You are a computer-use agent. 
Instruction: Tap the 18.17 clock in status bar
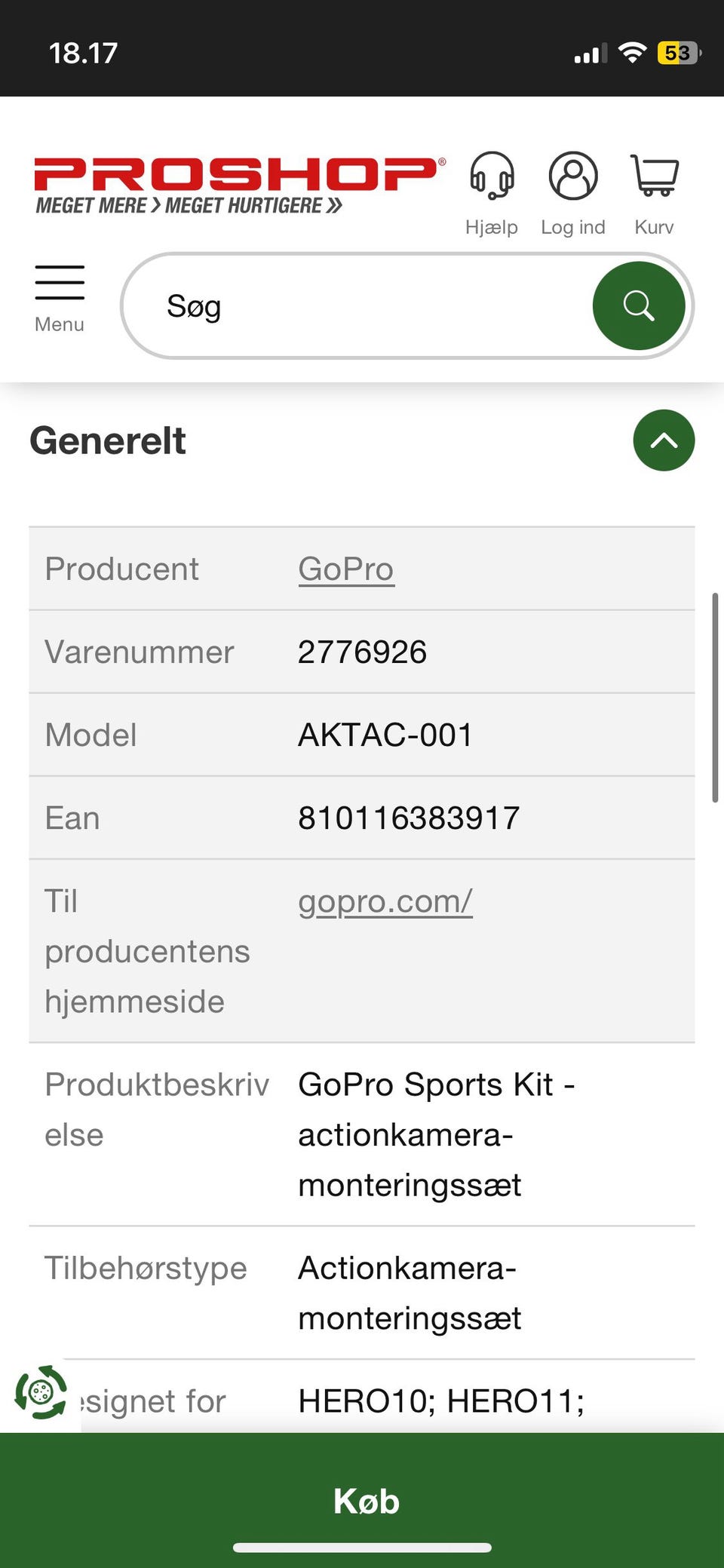point(83,53)
